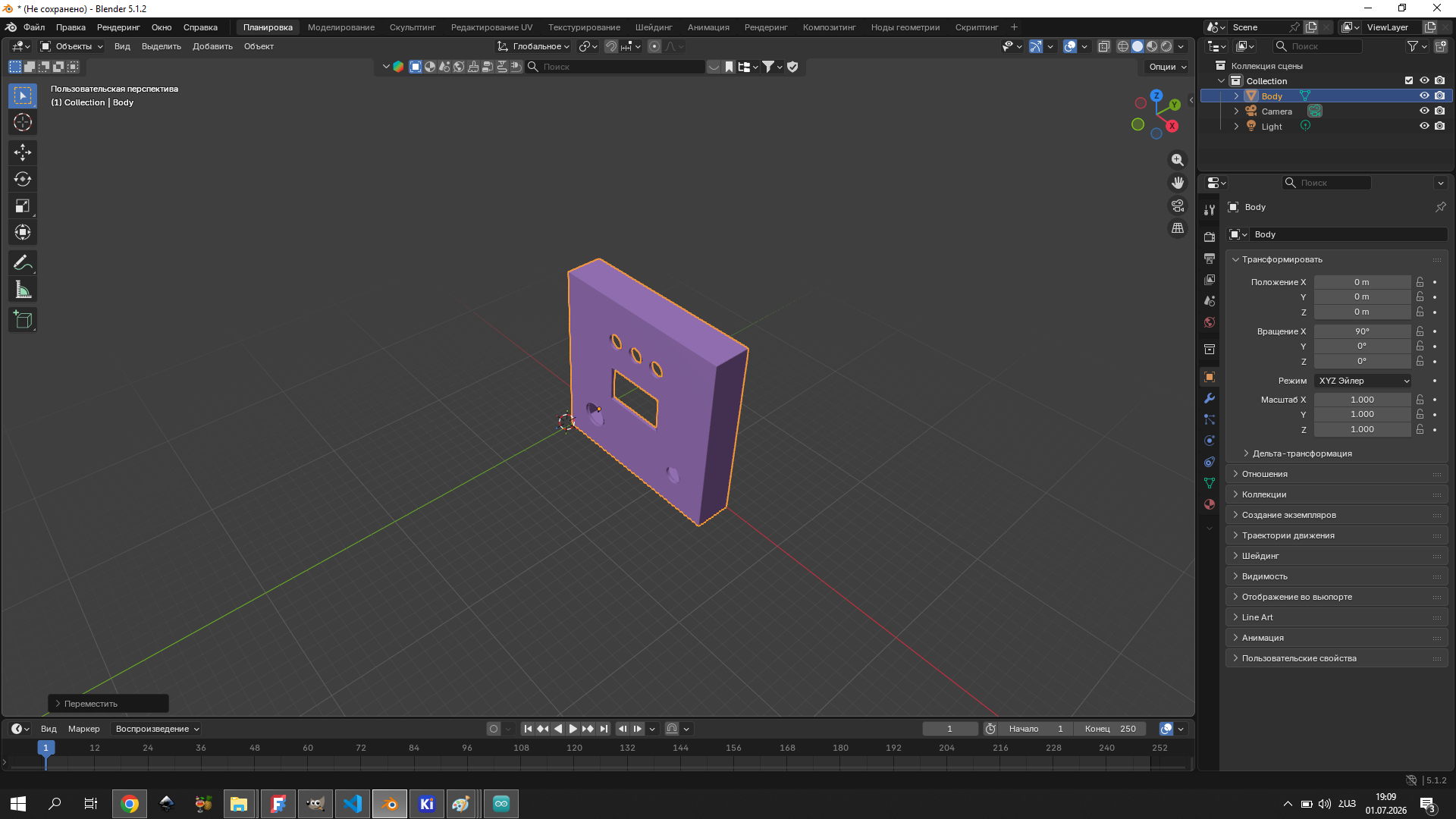Toggle lock on Position X
1456x819 pixels.
(1420, 282)
